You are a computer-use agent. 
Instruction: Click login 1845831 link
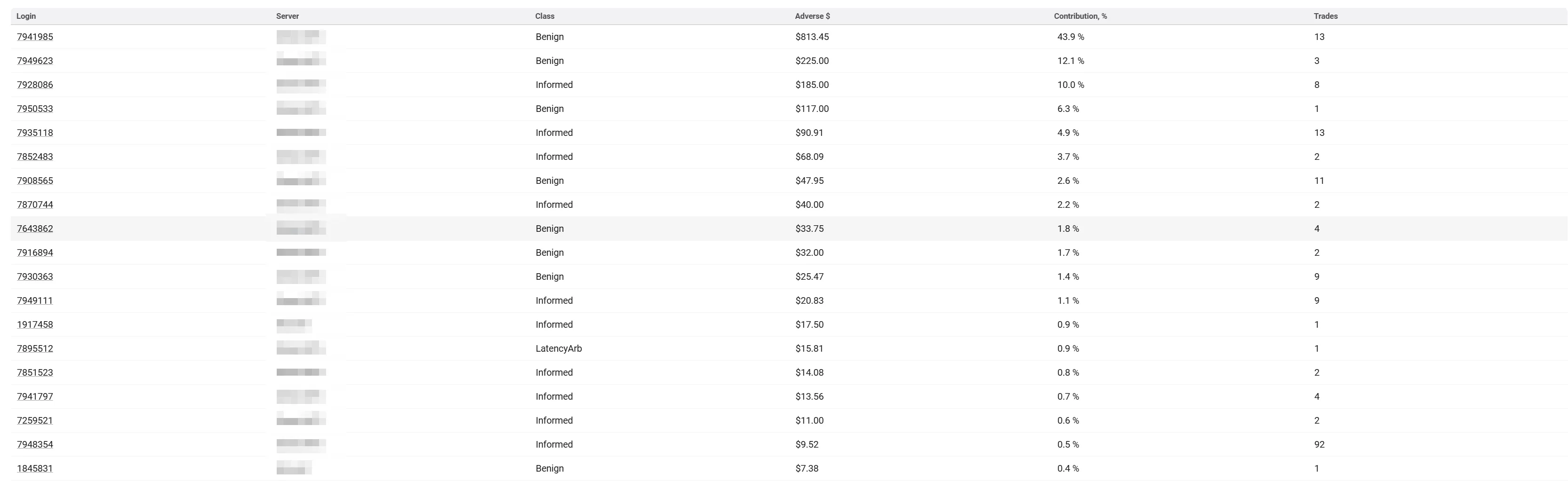click(x=35, y=468)
